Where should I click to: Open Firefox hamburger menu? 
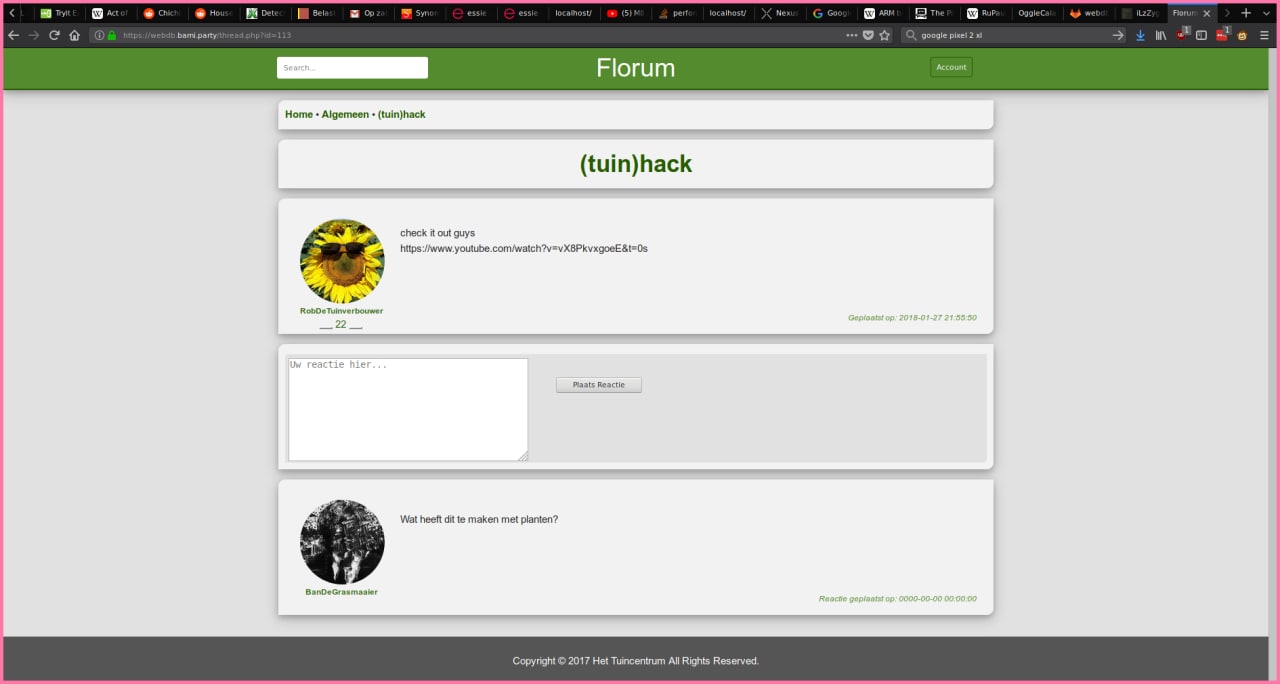pos(1264,35)
